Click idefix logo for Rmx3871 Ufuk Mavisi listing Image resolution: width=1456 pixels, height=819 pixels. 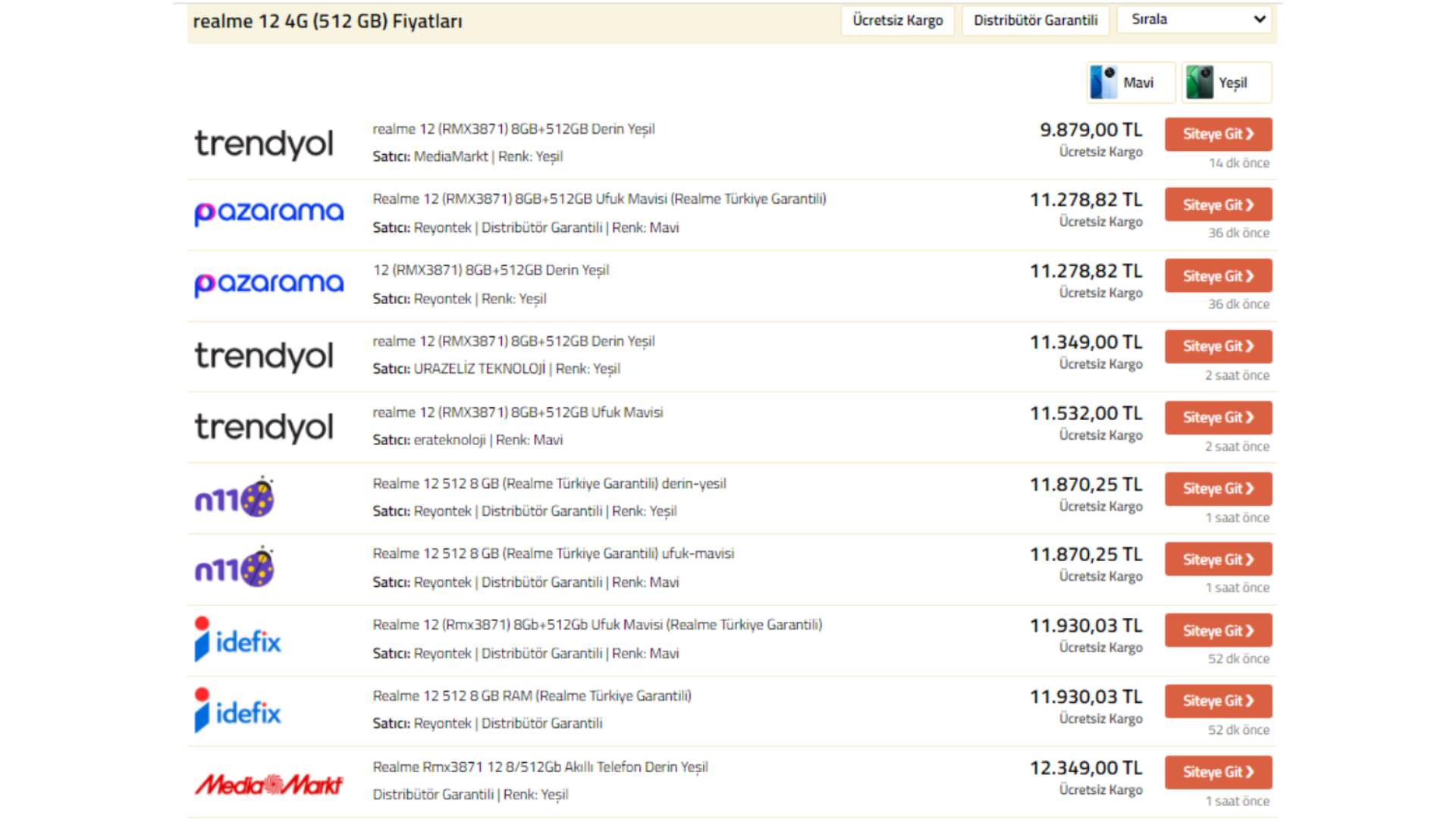(237, 639)
